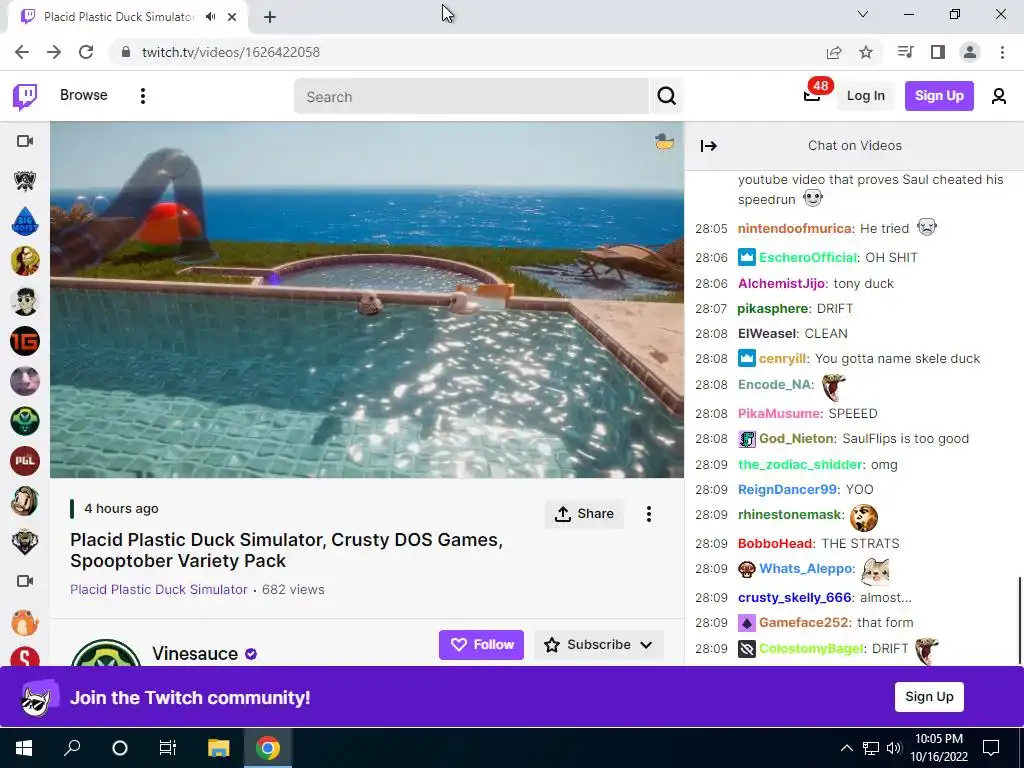This screenshot has height=768, width=1024.
Task: Open the Browse menu
Action: click(84, 95)
